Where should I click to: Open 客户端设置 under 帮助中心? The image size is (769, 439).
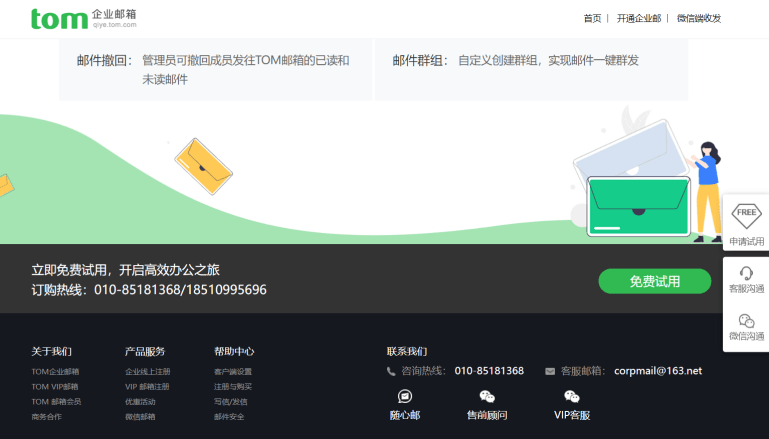233,372
